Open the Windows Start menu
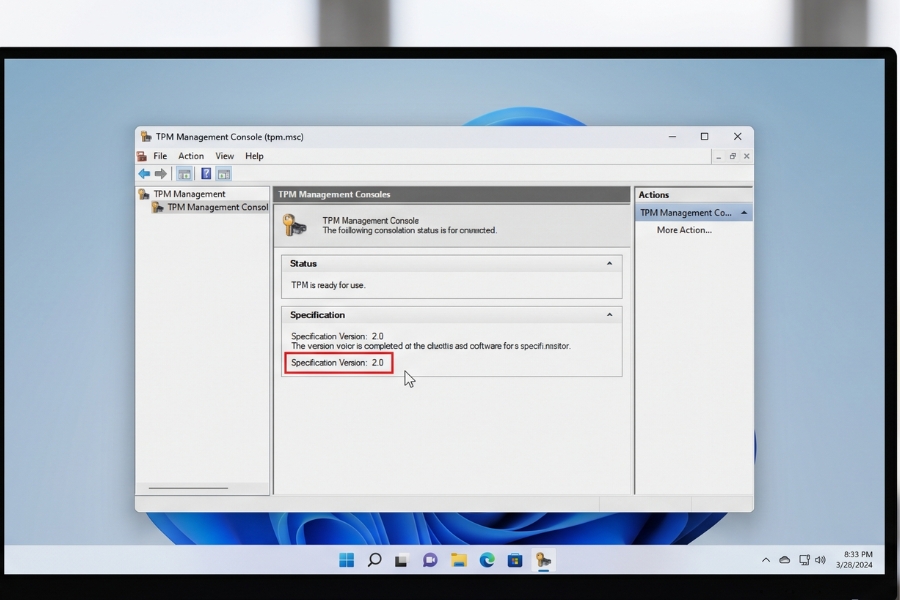 [x=347, y=560]
